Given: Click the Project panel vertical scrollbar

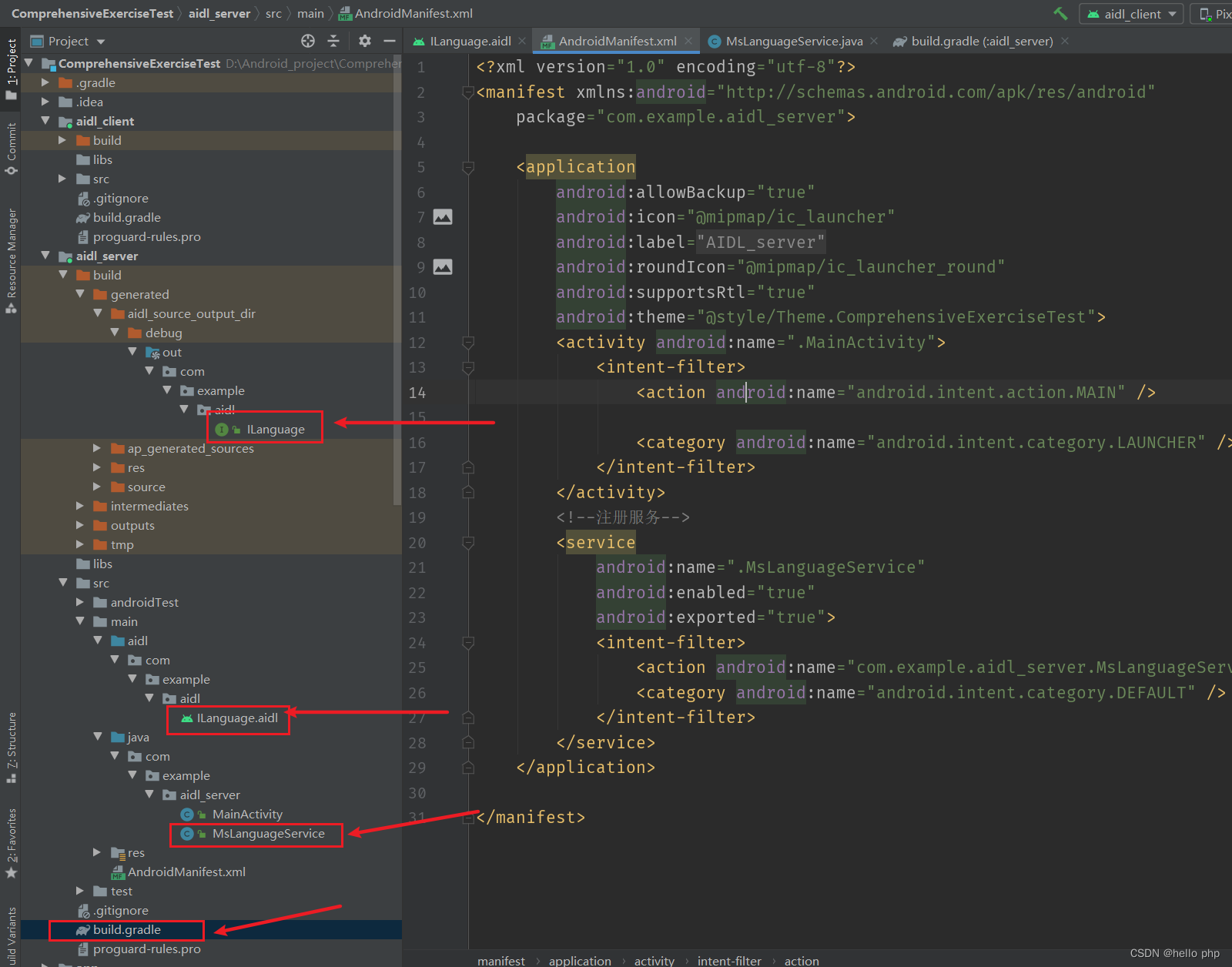Looking at the screenshot, I should (397, 280).
